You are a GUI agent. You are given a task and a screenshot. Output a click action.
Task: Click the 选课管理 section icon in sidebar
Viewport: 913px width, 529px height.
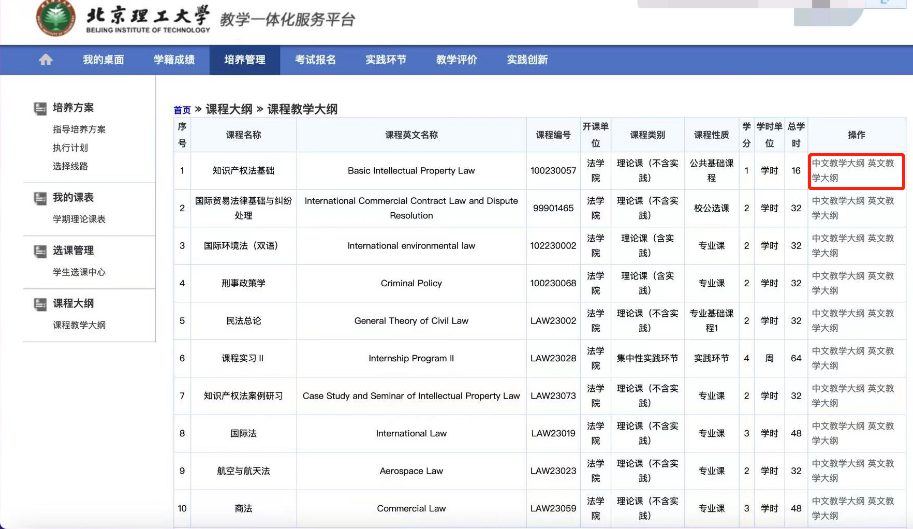point(40,251)
